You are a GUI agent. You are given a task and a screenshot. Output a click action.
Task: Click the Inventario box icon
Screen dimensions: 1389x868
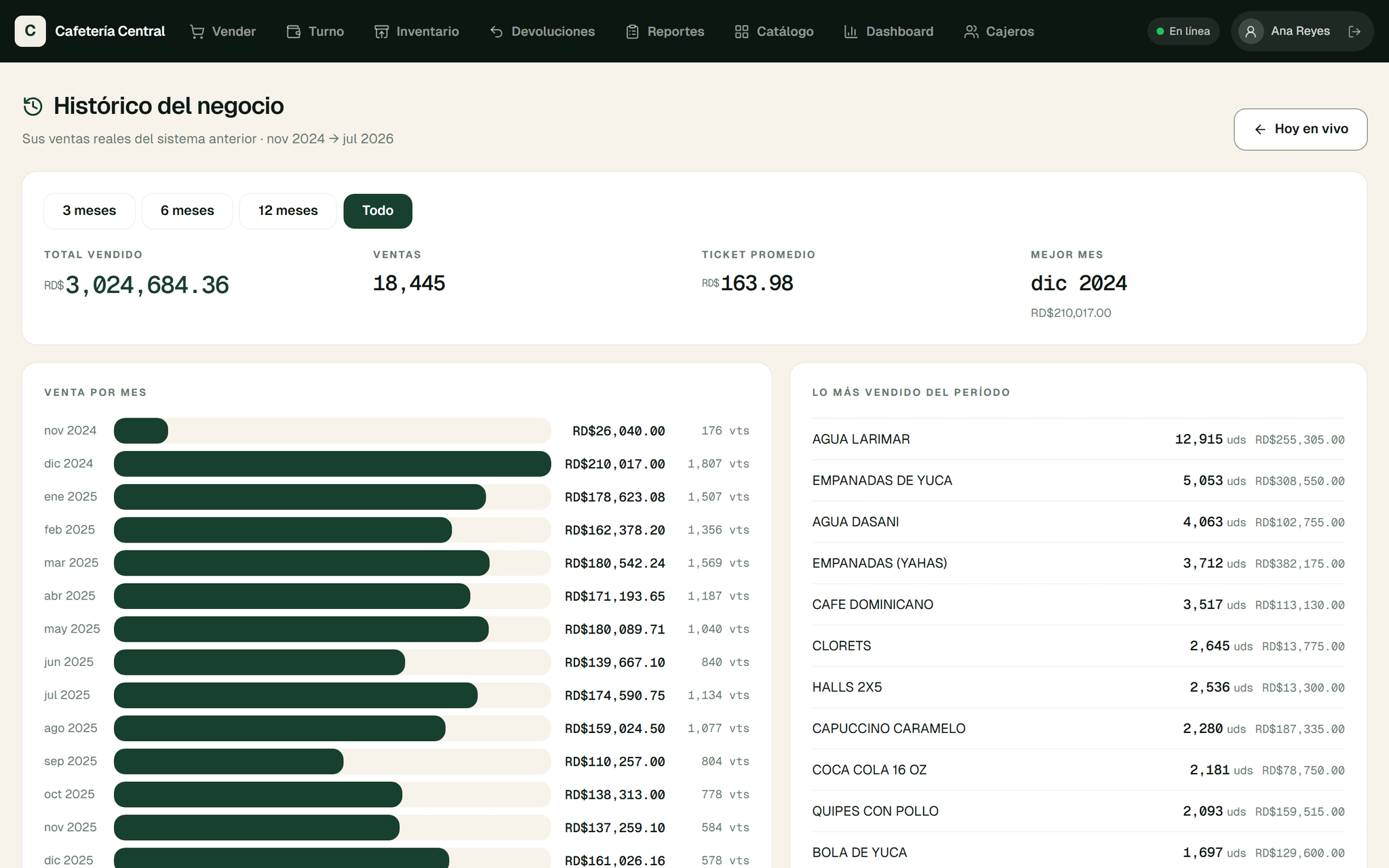tap(382, 32)
